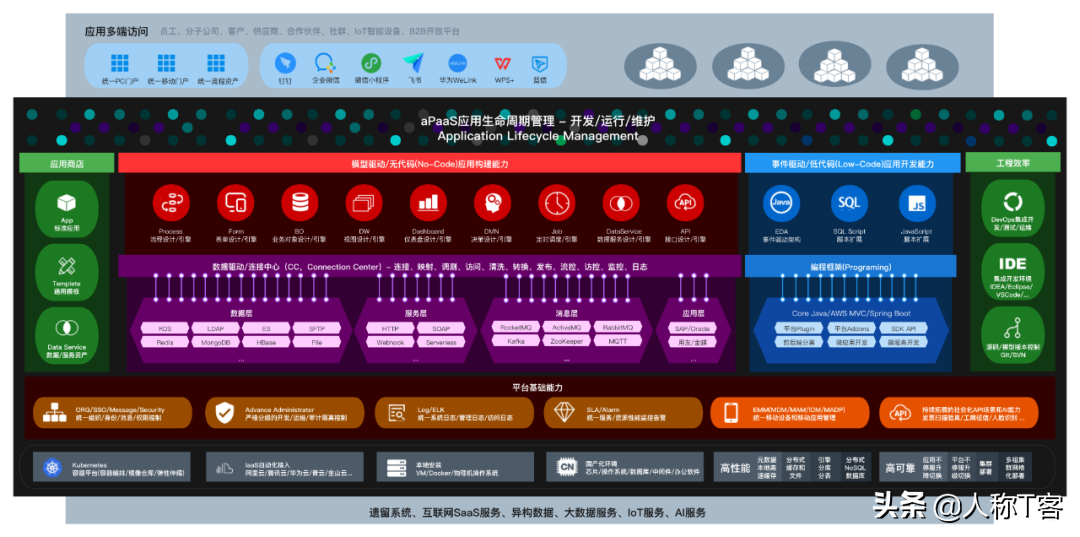
Task: Select the red API cloud icon
Action: tap(685, 203)
